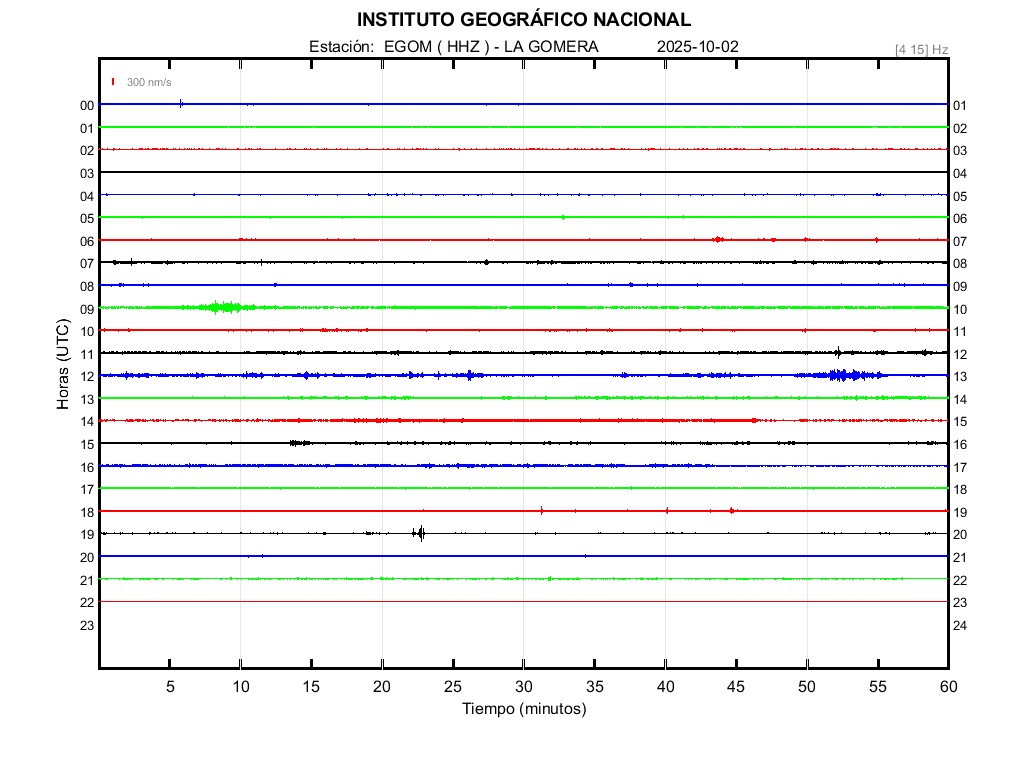Screen dimensions: 1024x768
Task: Click the INSTITUTO GEOGRÁFICO NACIONAL title
Action: [523, 20]
